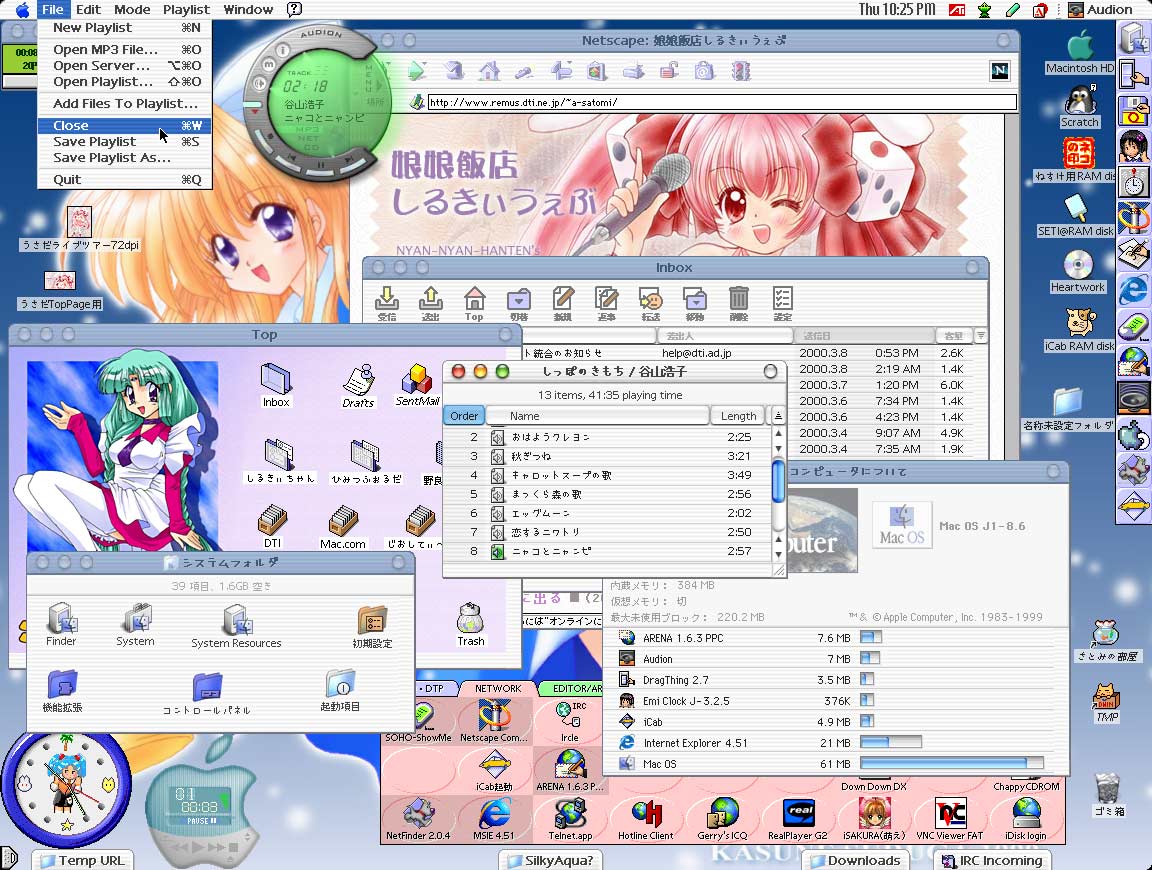Click the Top toolbar icon in Inbox window

(x=474, y=303)
